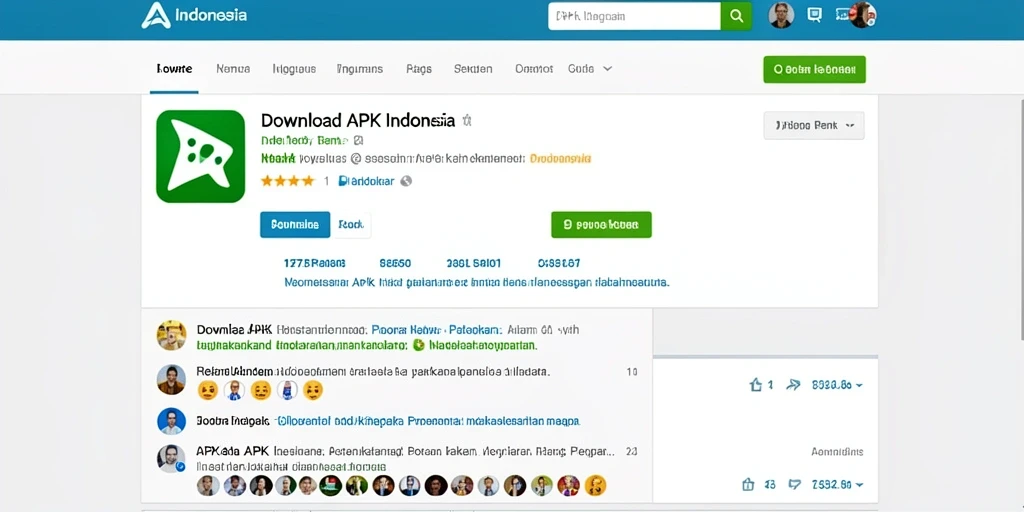Click the Indonesia site name in header
This screenshot has width=1024, height=512.
click(210, 14)
